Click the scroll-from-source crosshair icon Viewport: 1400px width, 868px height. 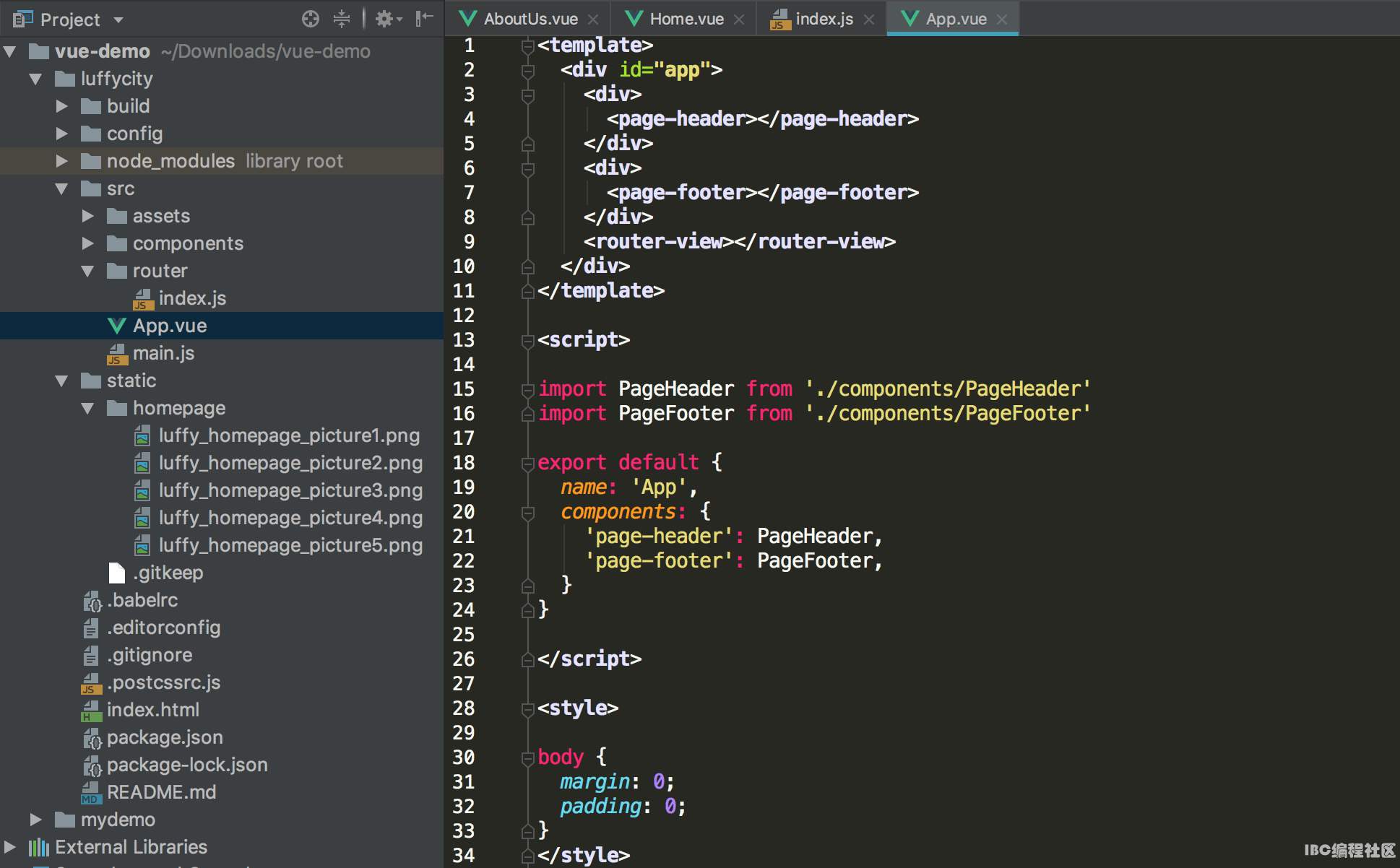(311, 19)
